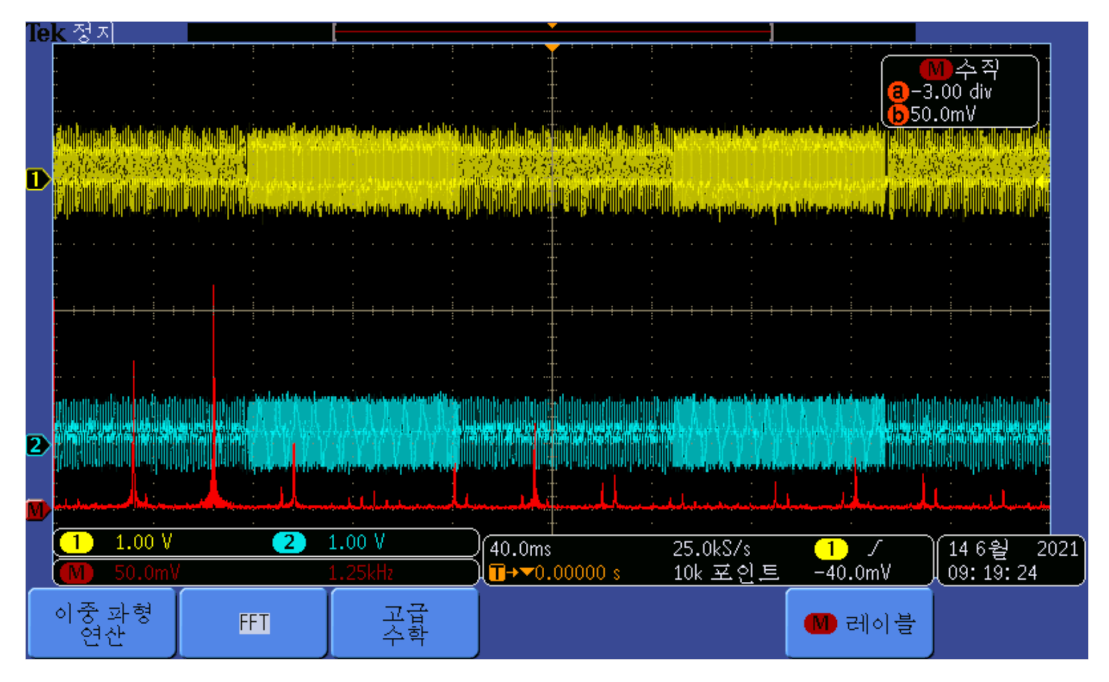The height and width of the screenshot is (682, 1109).
Task: Click the waveform record overview bar at top
Action: [552, 33]
